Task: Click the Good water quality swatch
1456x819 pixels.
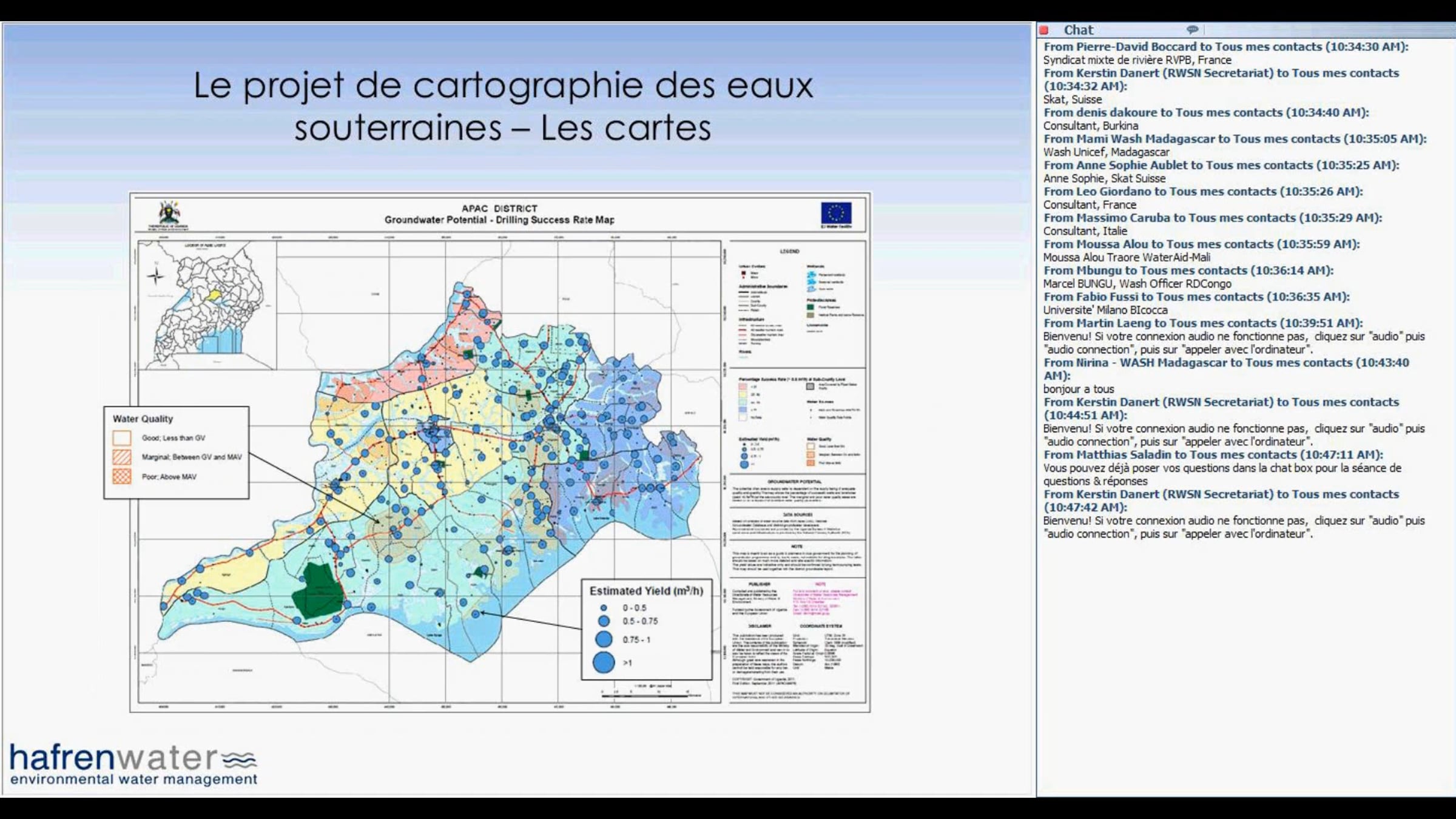Action: (121, 438)
